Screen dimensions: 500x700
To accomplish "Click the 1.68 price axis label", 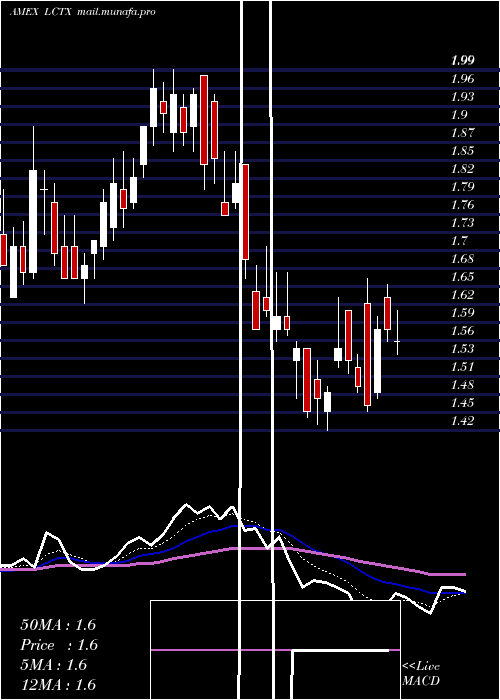I will (462, 259).
